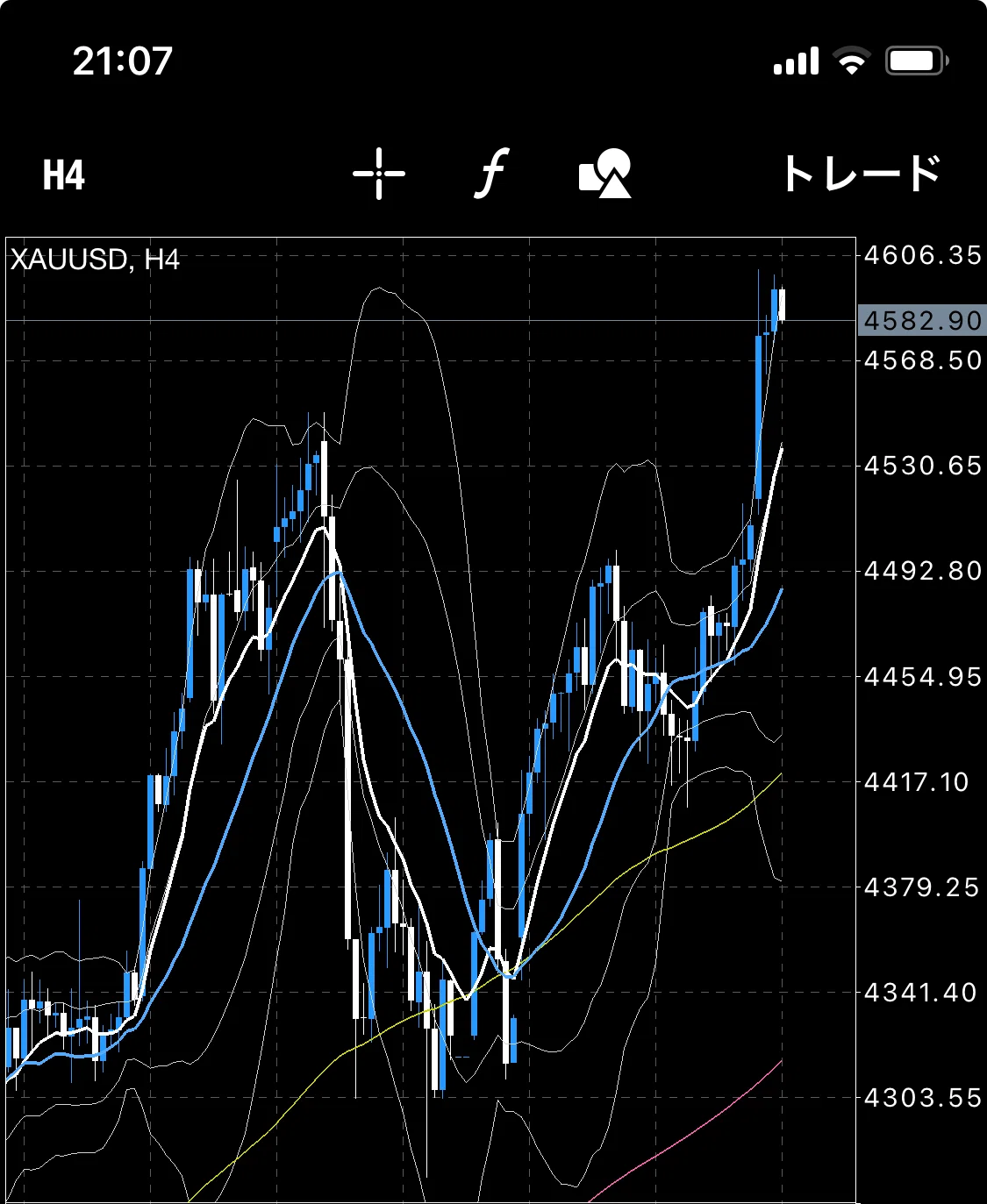Click the 4379.25 price axis label
Viewport: 987px width, 1204px height.
click(922, 887)
